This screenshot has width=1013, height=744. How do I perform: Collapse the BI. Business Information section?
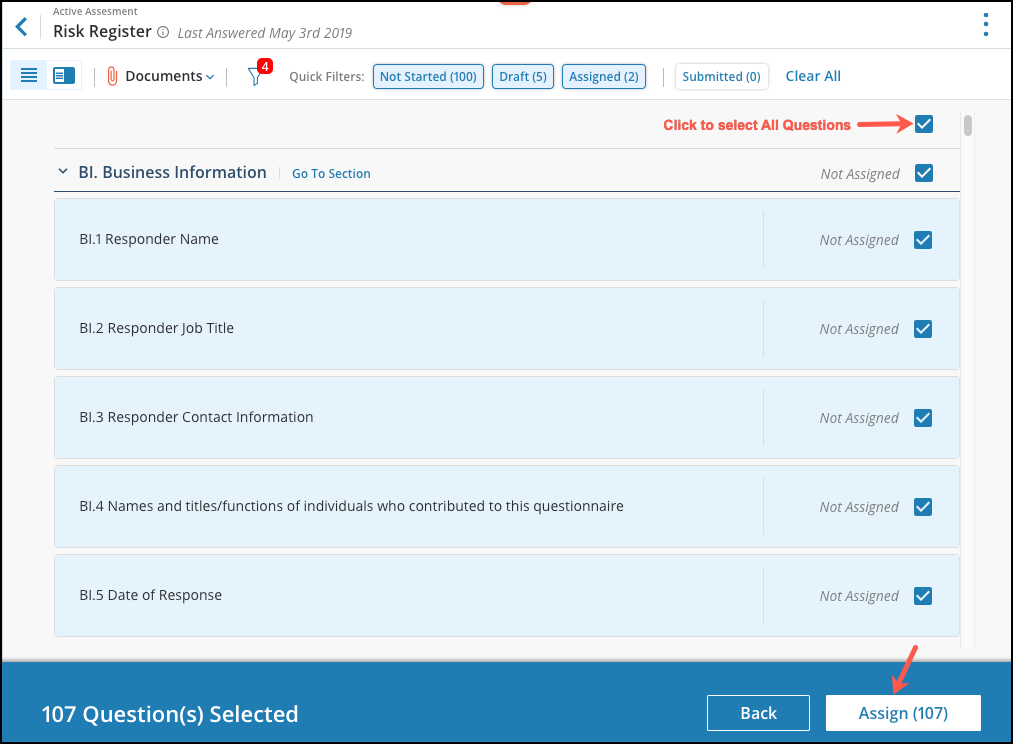click(x=62, y=171)
